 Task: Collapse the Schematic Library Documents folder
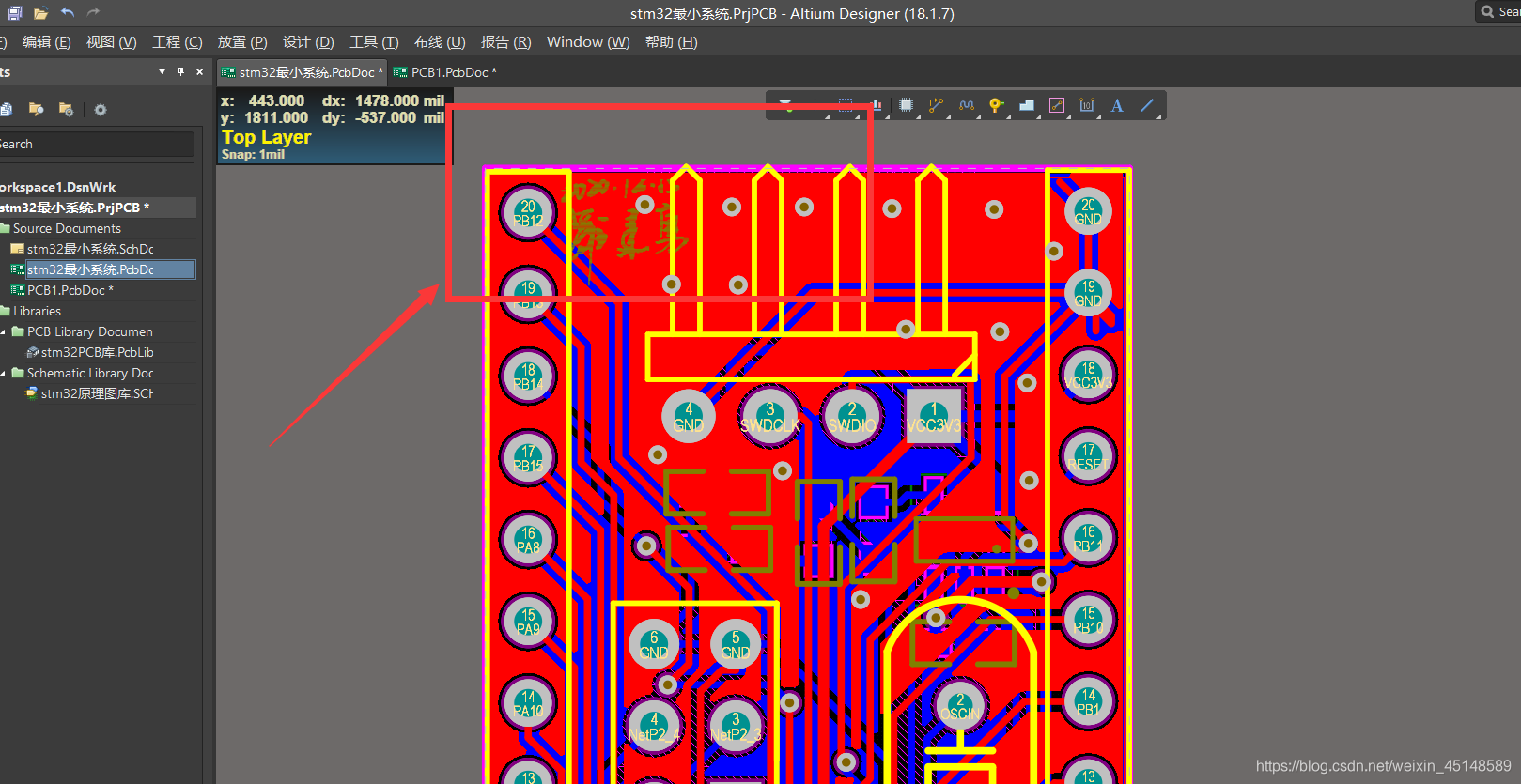4,373
